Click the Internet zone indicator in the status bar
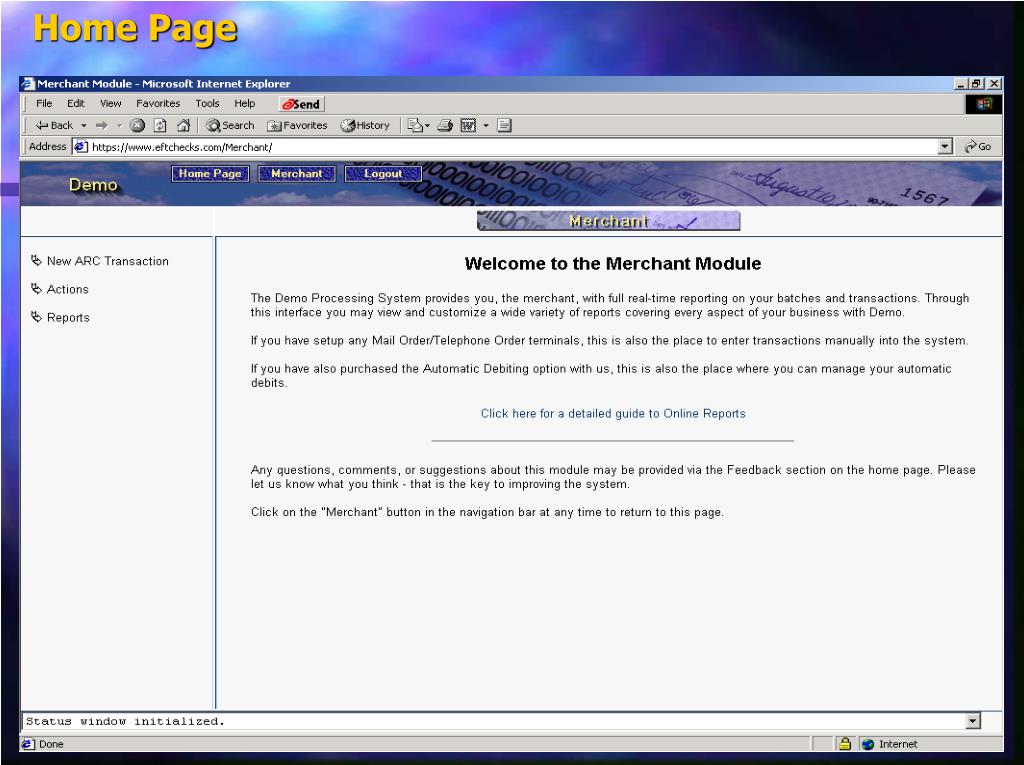 click(890, 743)
